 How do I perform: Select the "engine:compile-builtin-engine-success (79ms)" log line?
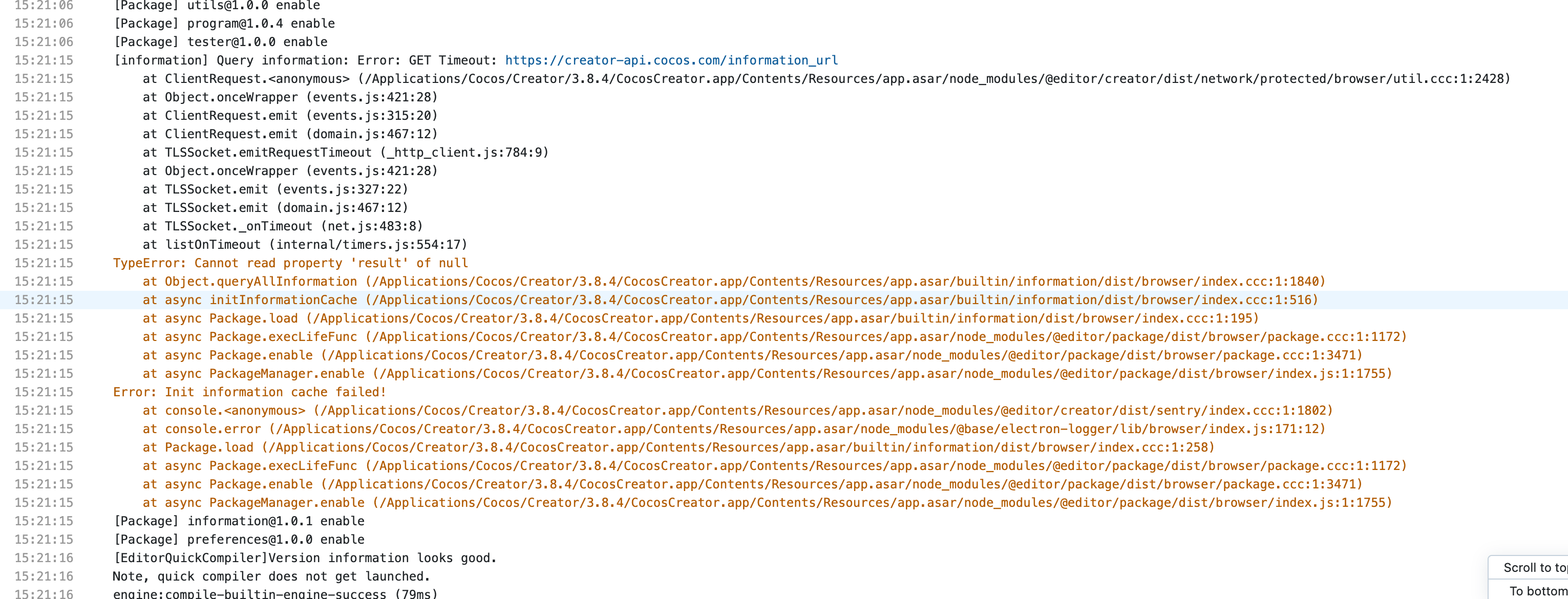click(275, 593)
